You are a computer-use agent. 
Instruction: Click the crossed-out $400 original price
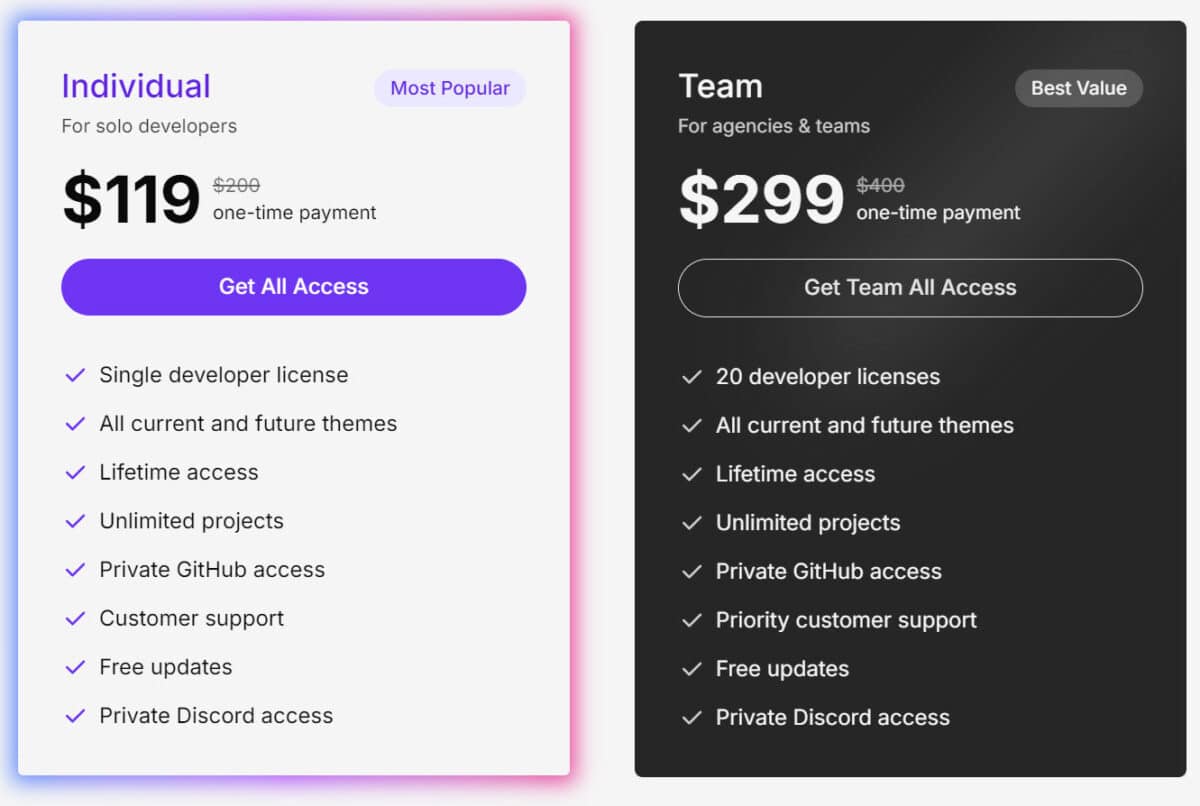(x=880, y=185)
